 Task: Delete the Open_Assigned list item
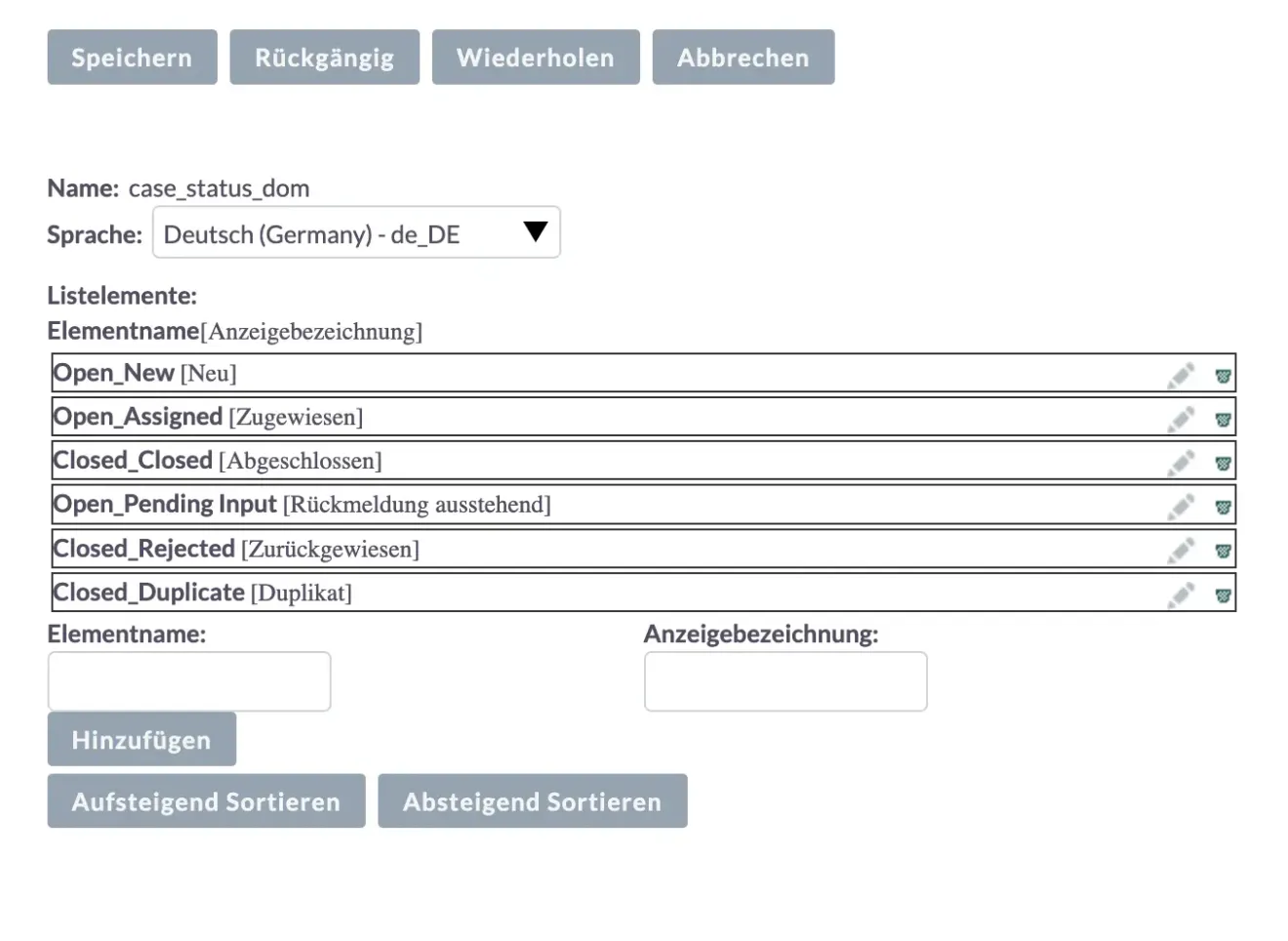pos(1225,419)
